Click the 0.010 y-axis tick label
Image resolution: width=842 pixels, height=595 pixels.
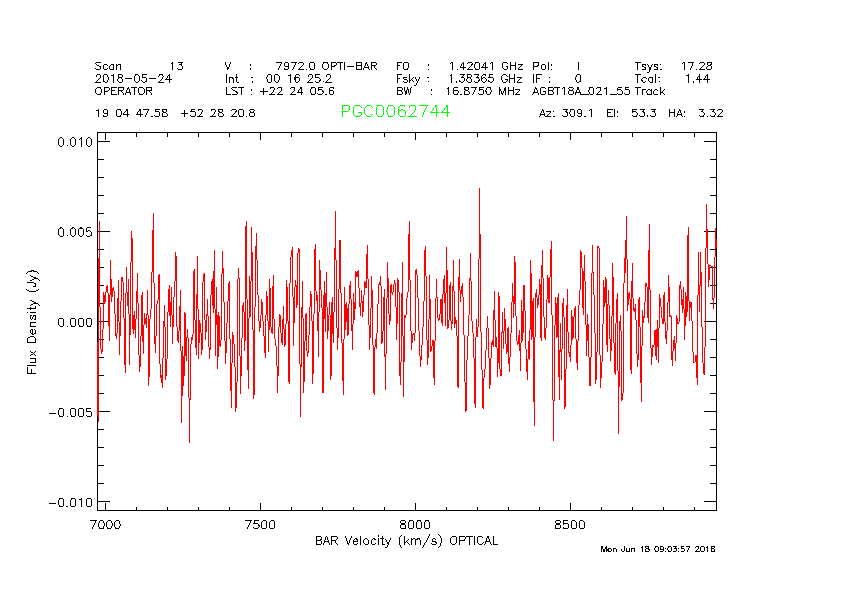point(75,142)
